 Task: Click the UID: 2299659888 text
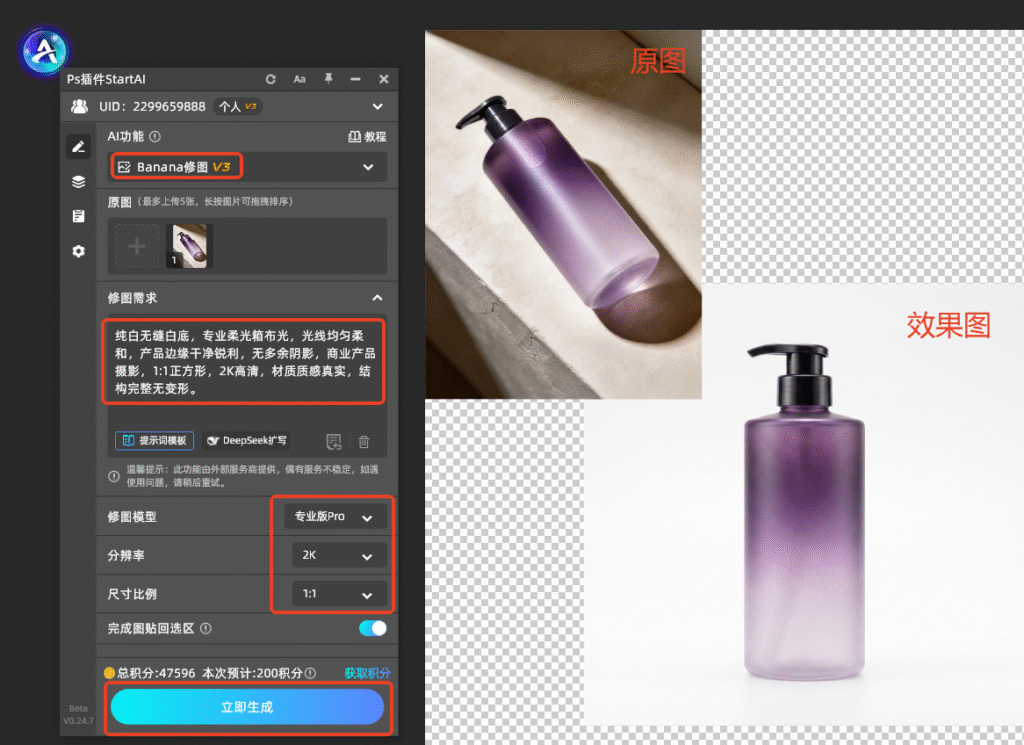coord(152,106)
